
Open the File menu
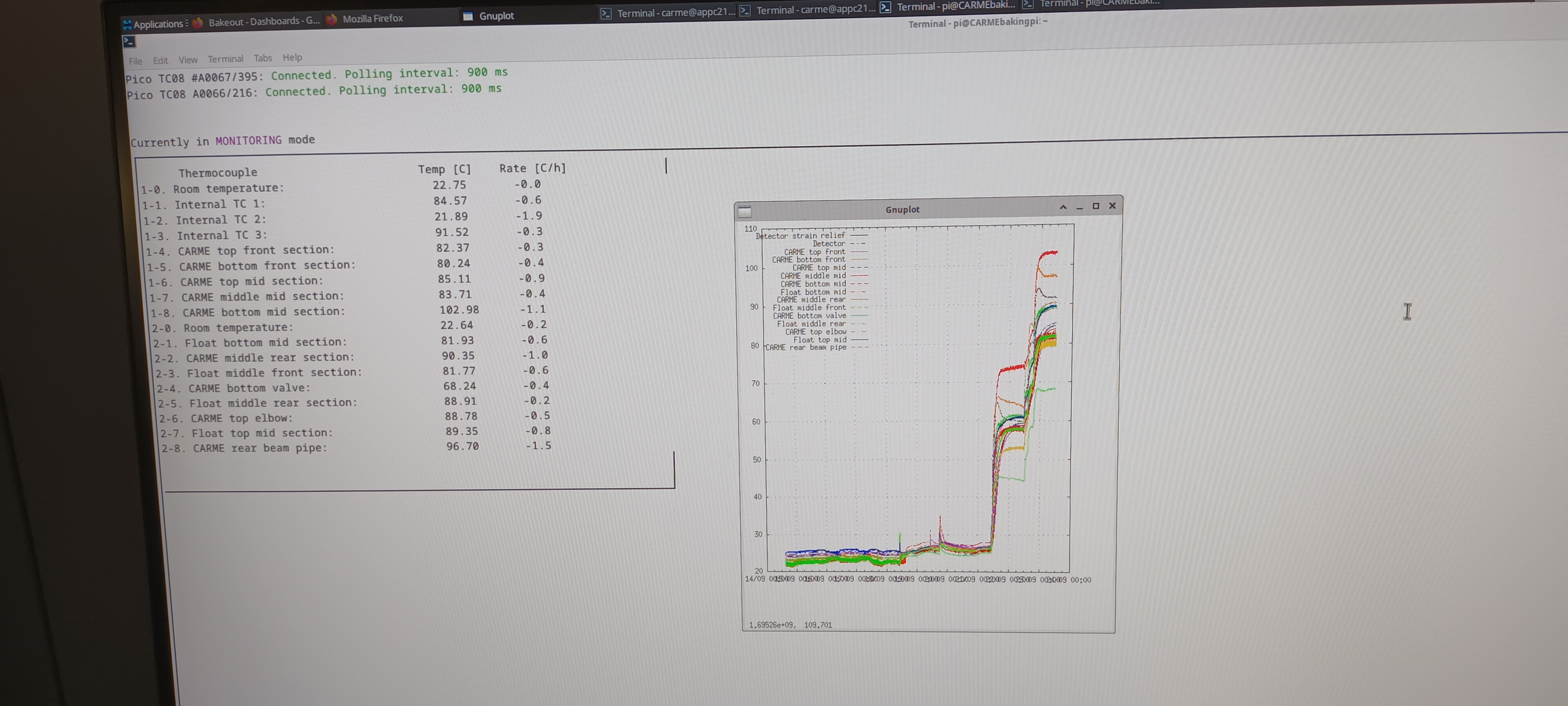pos(135,61)
